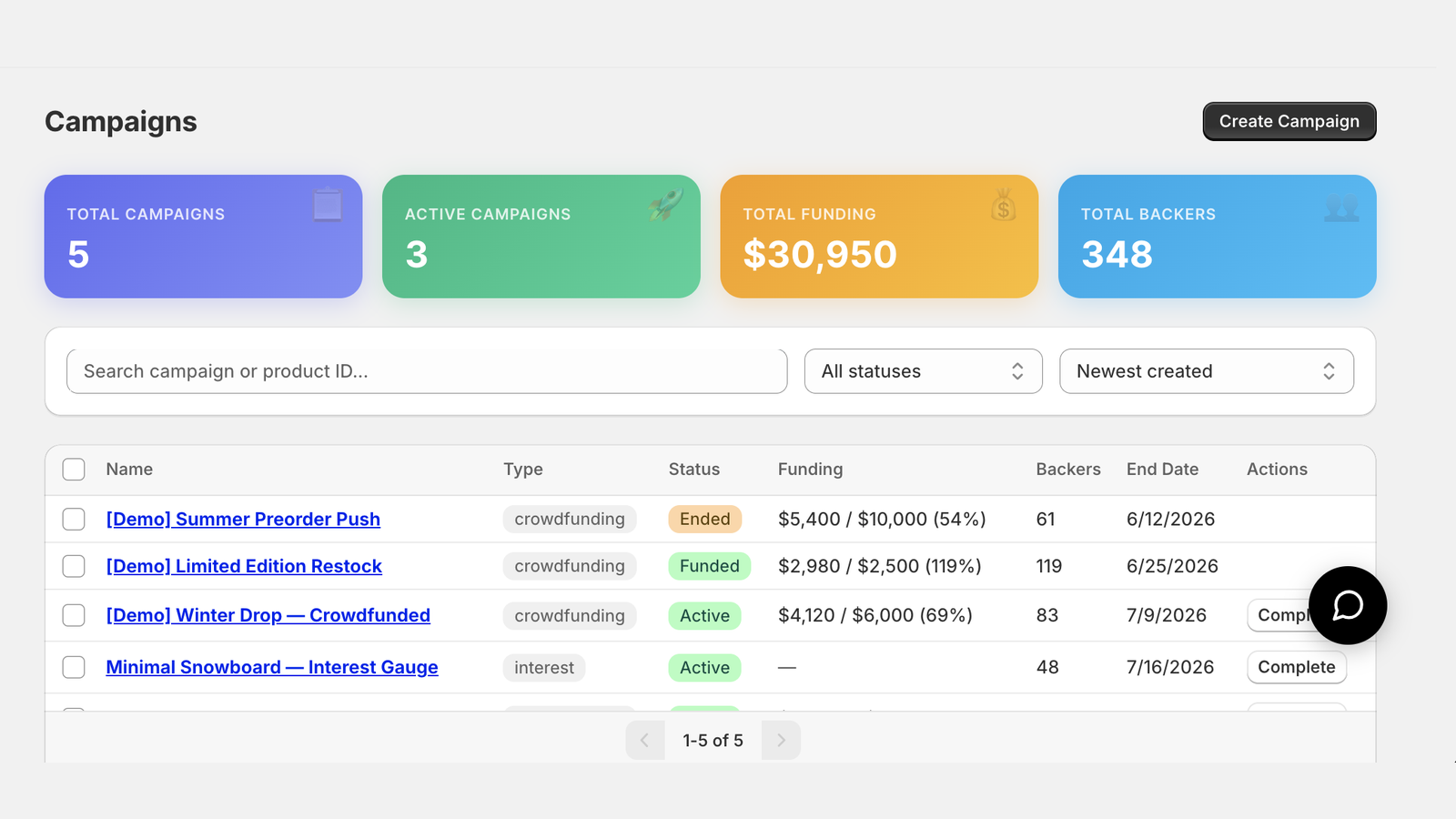This screenshot has width=1456, height=819.
Task: Open [Demo] Winter Drop — Crowdfunded campaign
Action: [x=268, y=615]
